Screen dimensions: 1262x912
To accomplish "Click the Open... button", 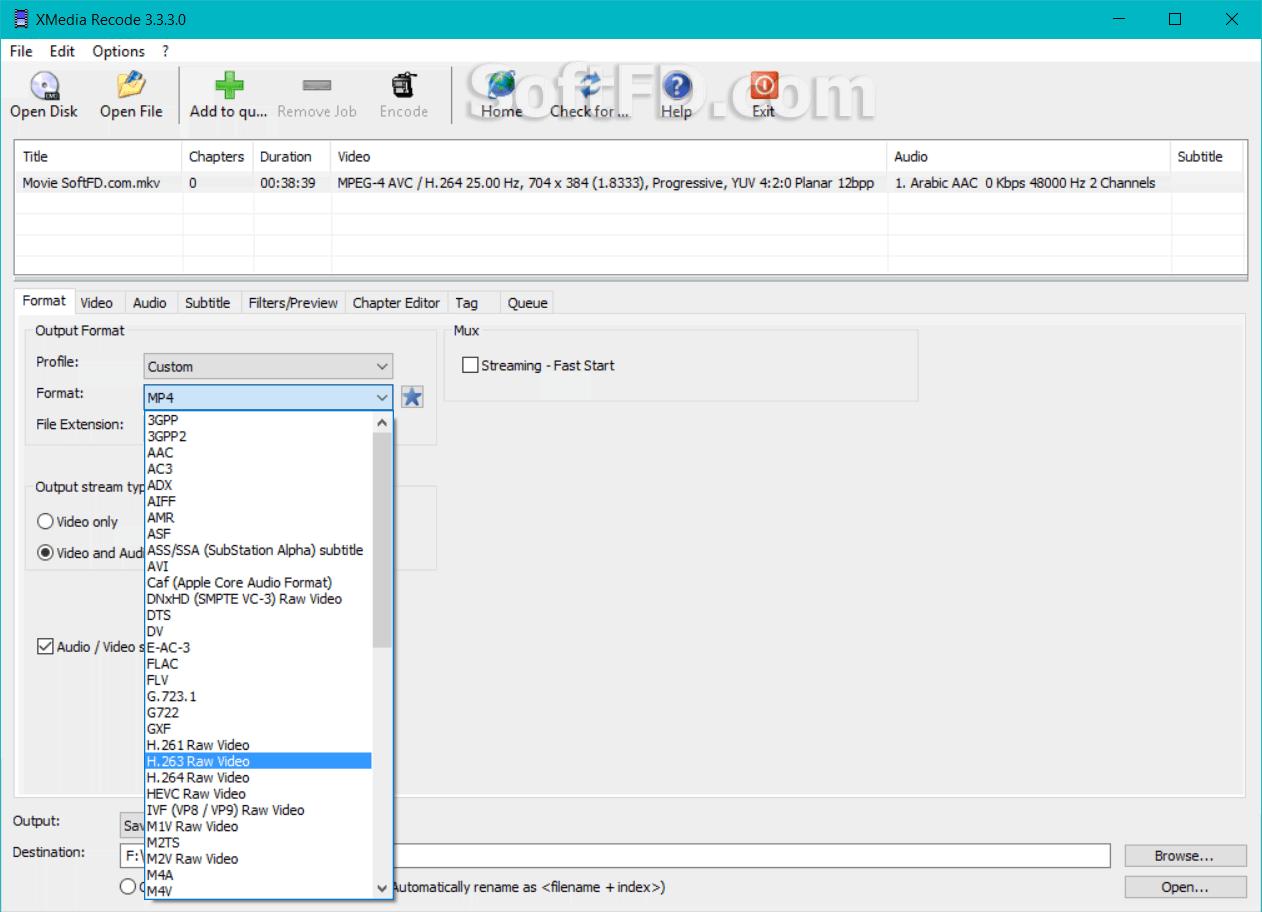I will pyautogui.click(x=1185, y=887).
